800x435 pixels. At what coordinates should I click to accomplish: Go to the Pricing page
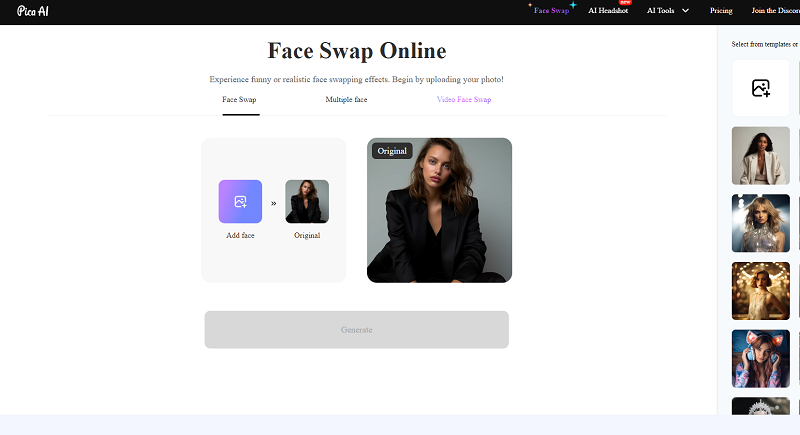721,11
